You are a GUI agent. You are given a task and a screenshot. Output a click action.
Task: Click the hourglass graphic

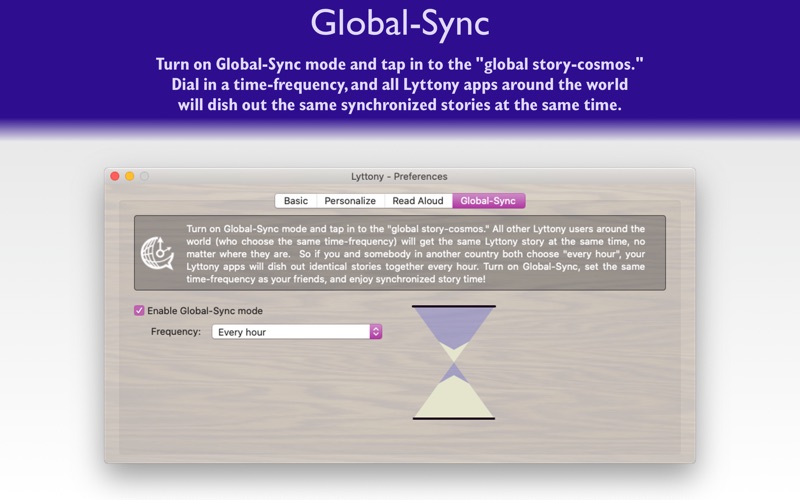[x=454, y=362]
